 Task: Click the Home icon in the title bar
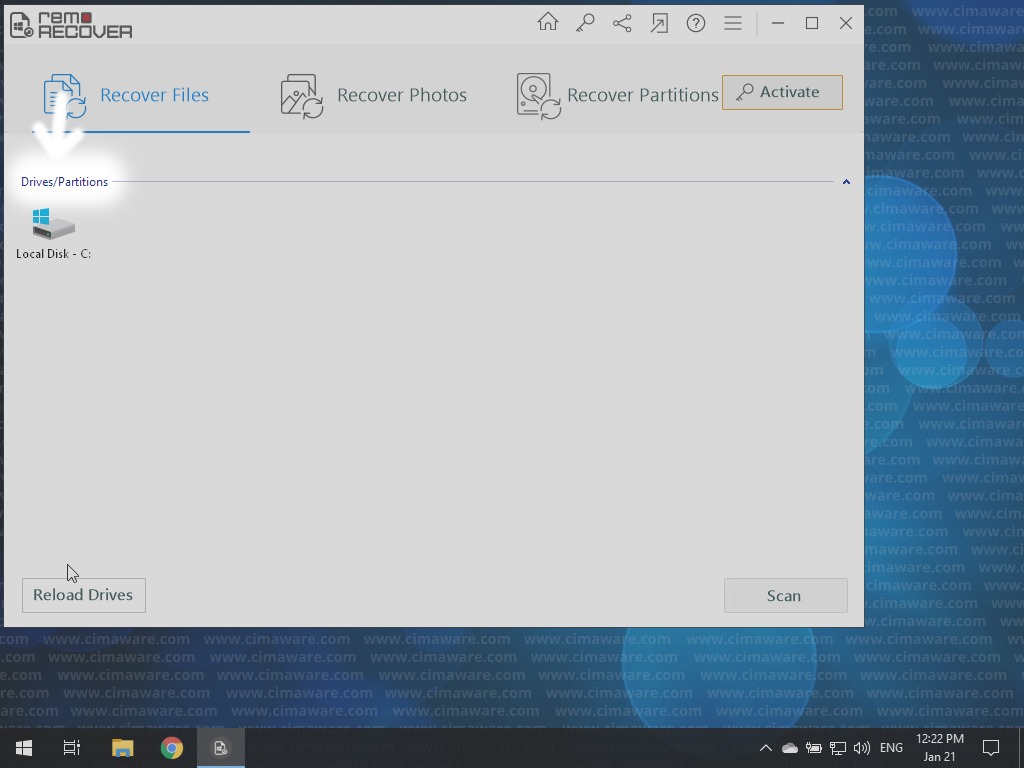coord(548,23)
